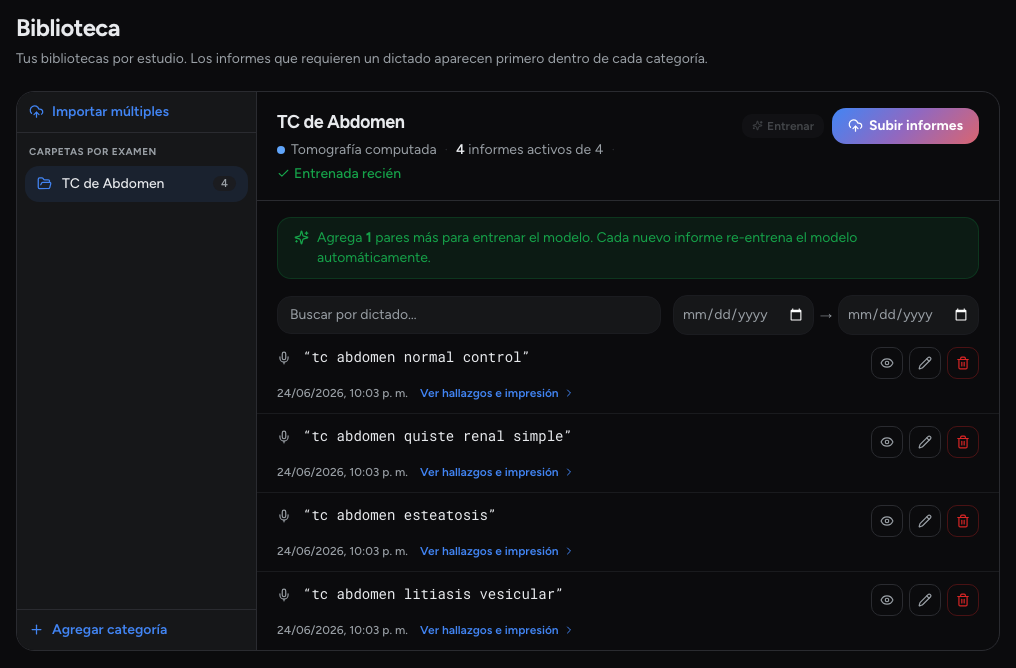Viewport: 1016px width, 668px height.
Task: Expand findings for "tc abdomen normal control"
Action: pos(496,393)
